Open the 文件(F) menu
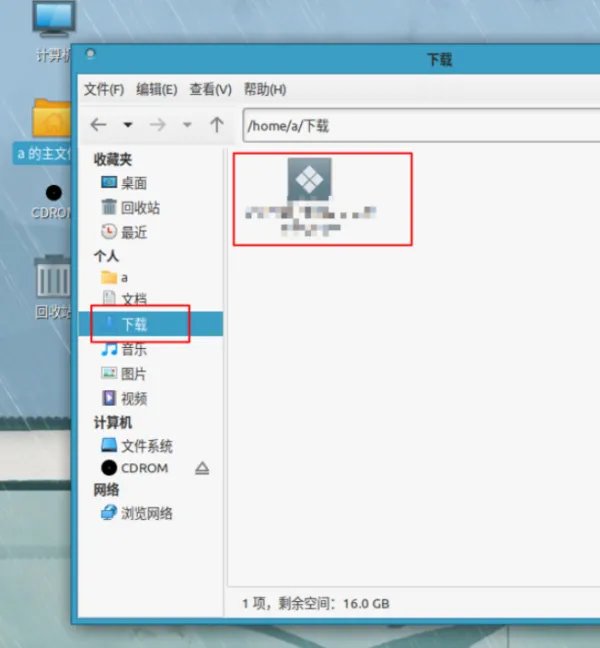 (104, 89)
